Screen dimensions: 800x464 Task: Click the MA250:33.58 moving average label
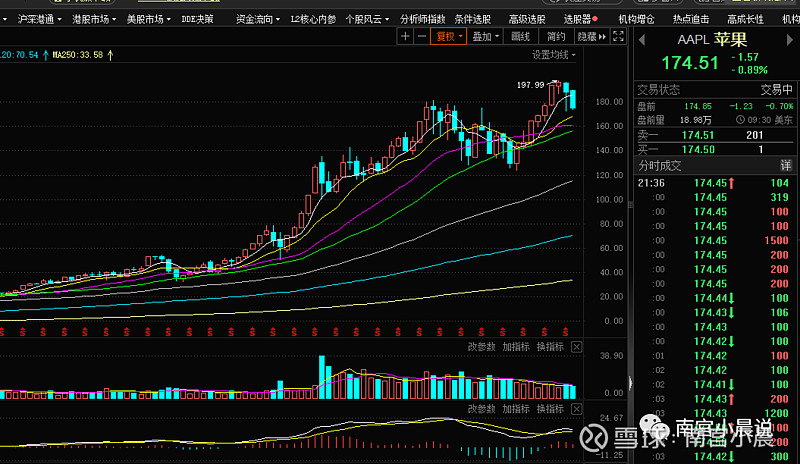coord(78,55)
